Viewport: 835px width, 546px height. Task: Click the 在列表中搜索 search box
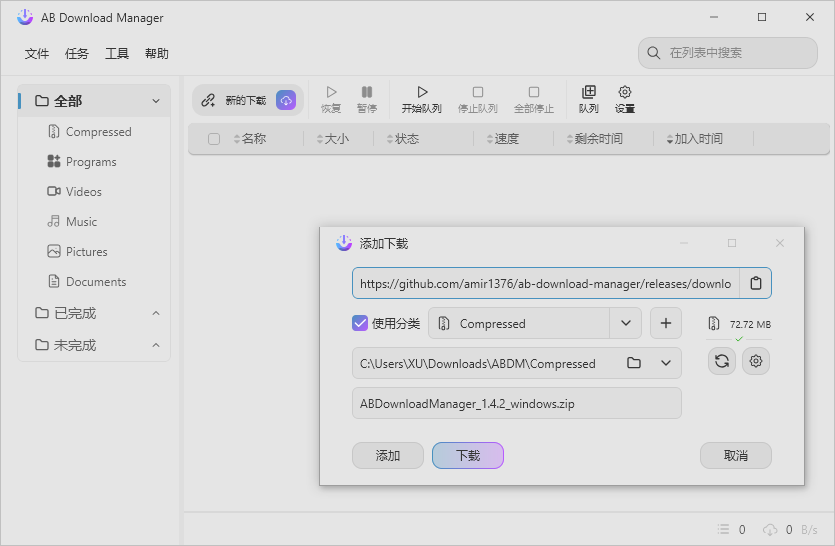click(x=727, y=53)
